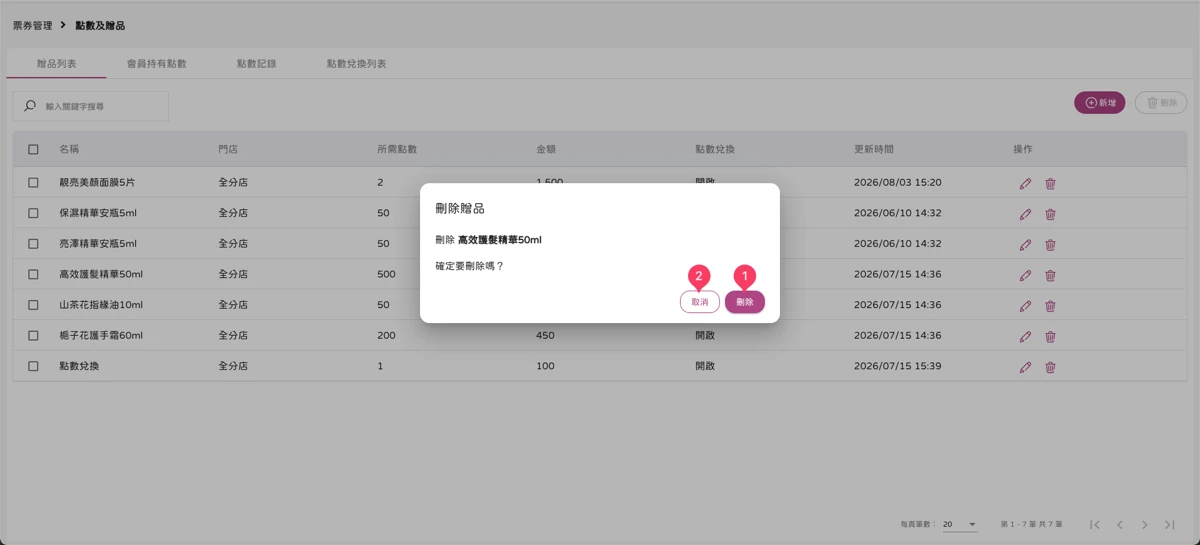Click the 保濕精華安瓶5ml item name
This screenshot has width=1200, height=545.
[x=98, y=213]
